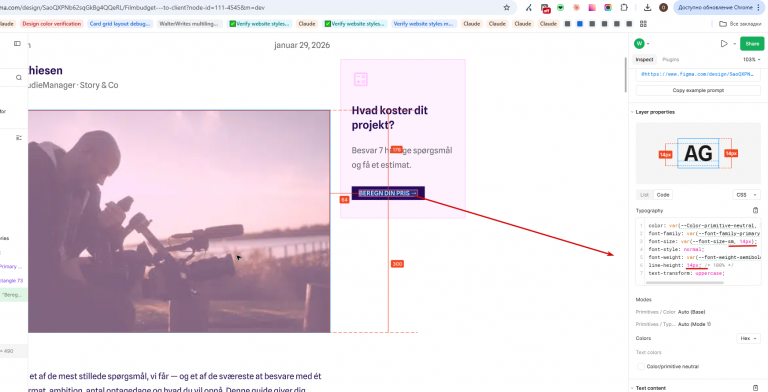Screen dimensions: 768x392
Task: Switch properties view to Code
Action: coord(663,195)
